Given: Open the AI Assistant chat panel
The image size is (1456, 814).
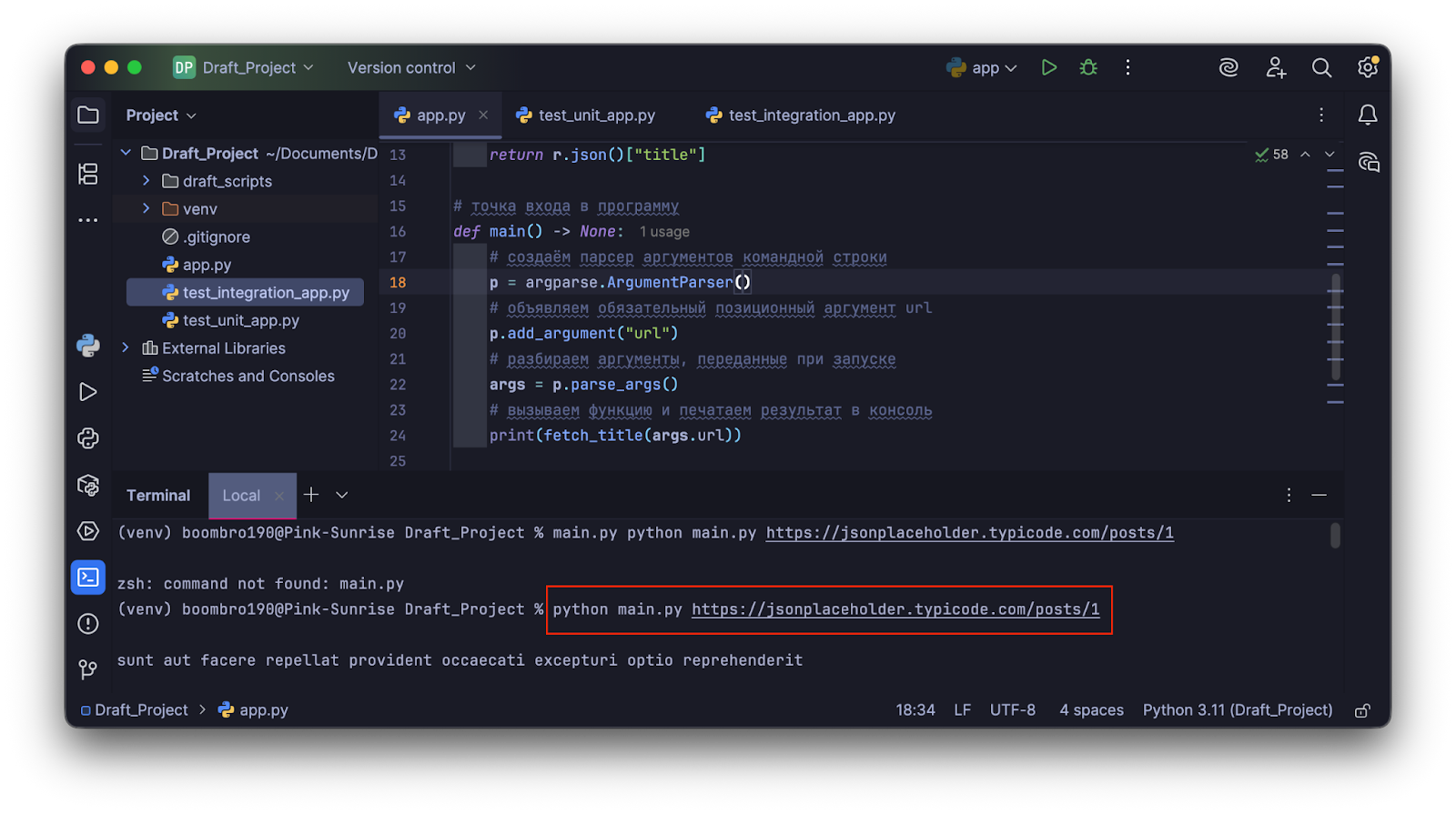Looking at the screenshot, I should coord(1368,163).
